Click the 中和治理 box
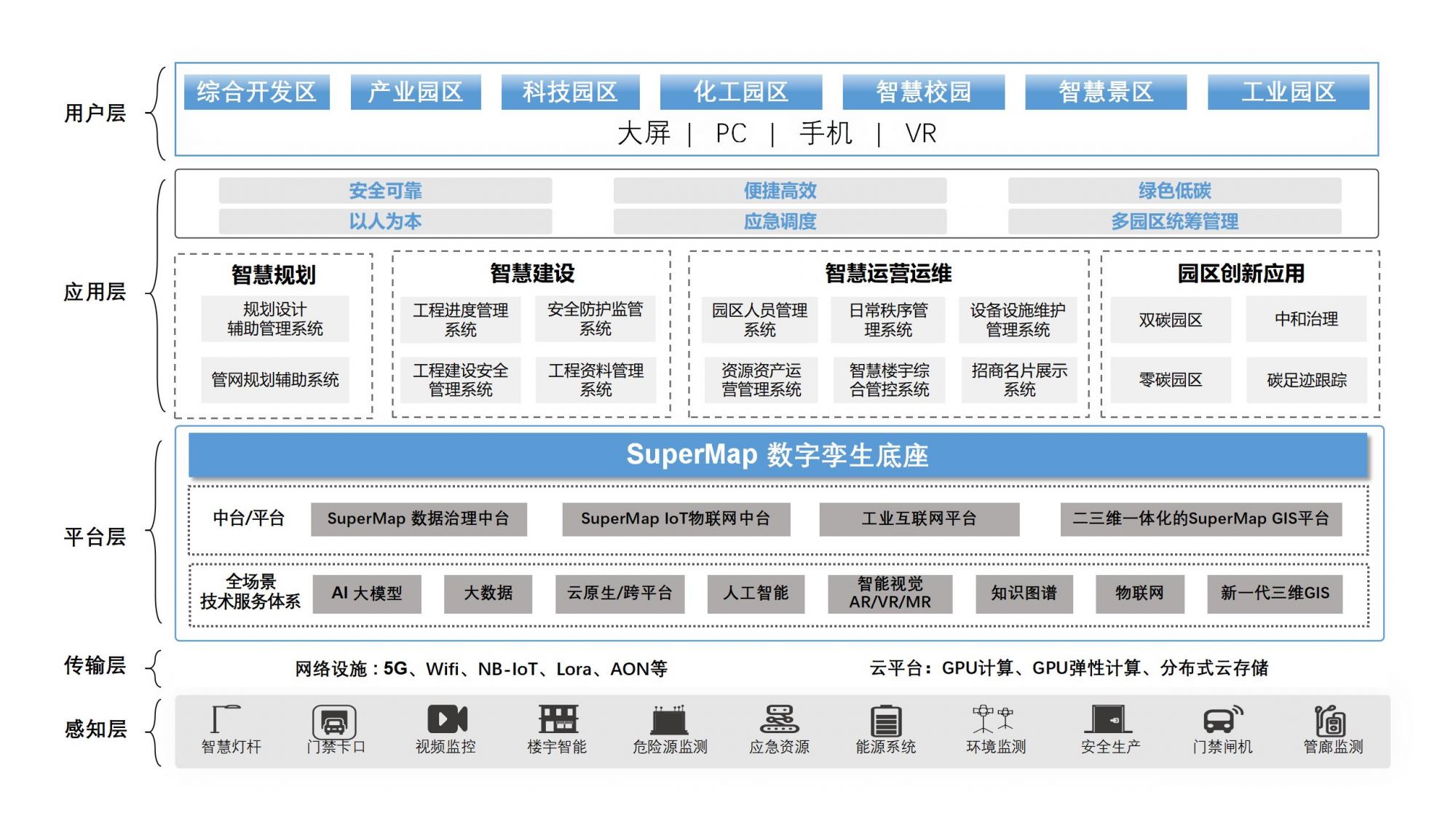Viewport: 1456px width, 819px height. click(x=1306, y=319)
